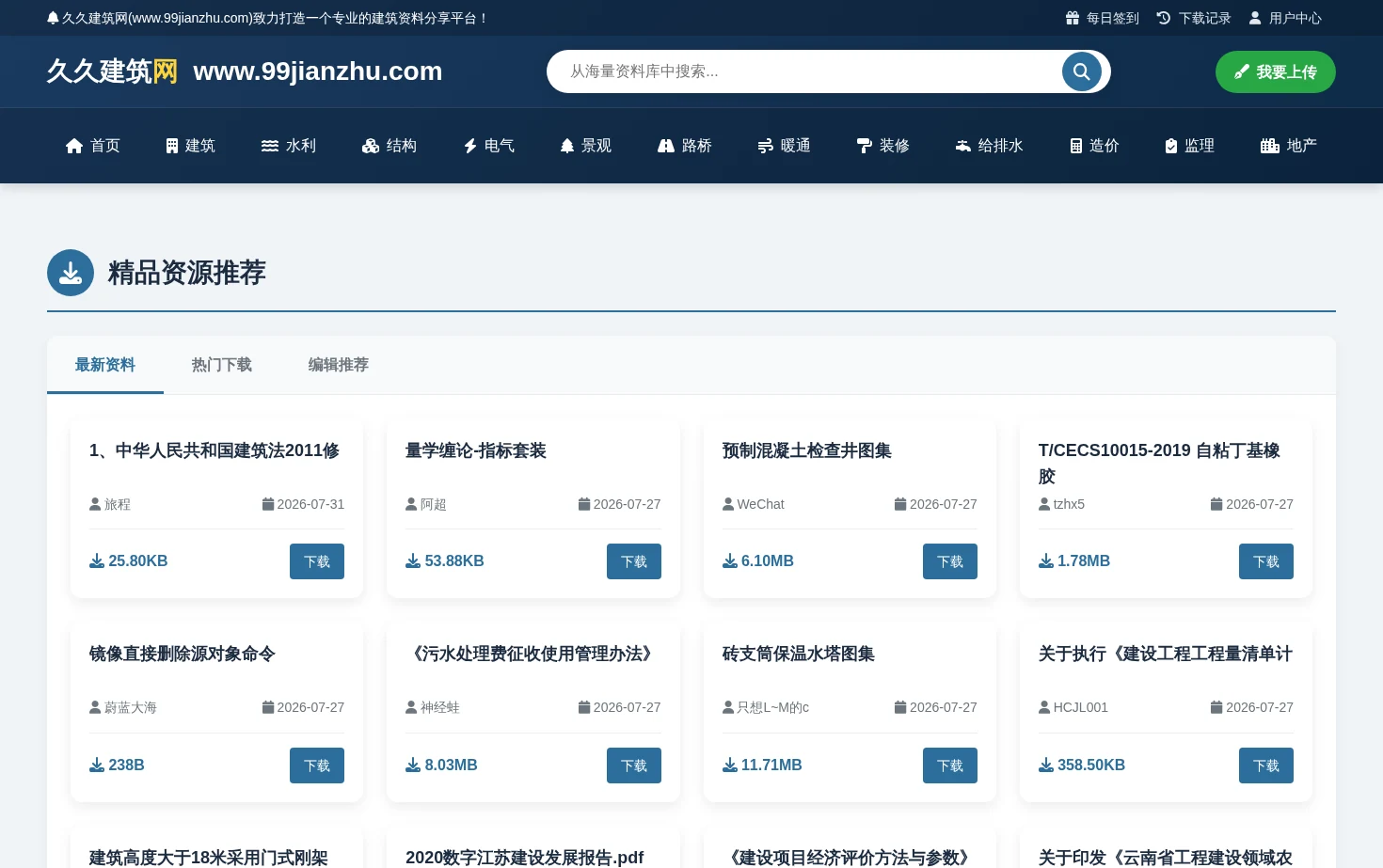Click the tree icon beside 景观
This screenshot has width=1383, height=868.
(567, 146)
